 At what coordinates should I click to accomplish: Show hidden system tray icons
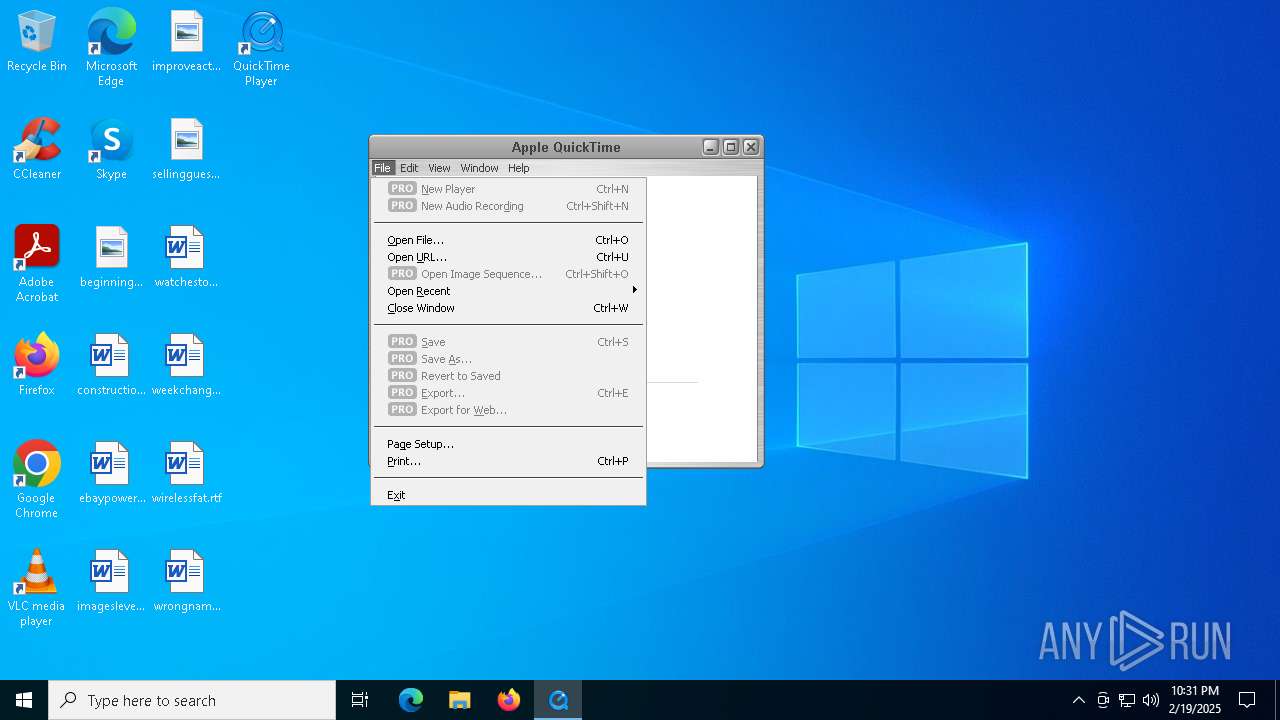(x=1078, y=700)
